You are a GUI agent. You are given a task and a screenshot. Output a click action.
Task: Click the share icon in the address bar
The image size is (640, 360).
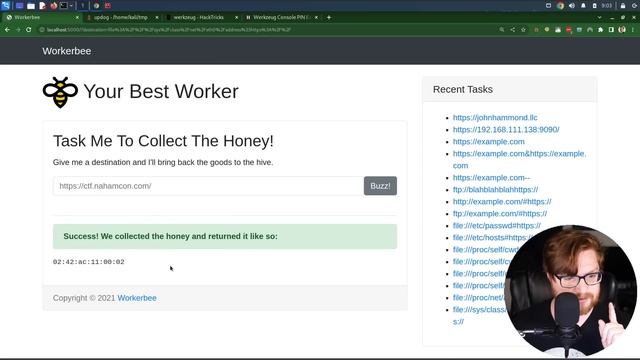pos(513,30)
